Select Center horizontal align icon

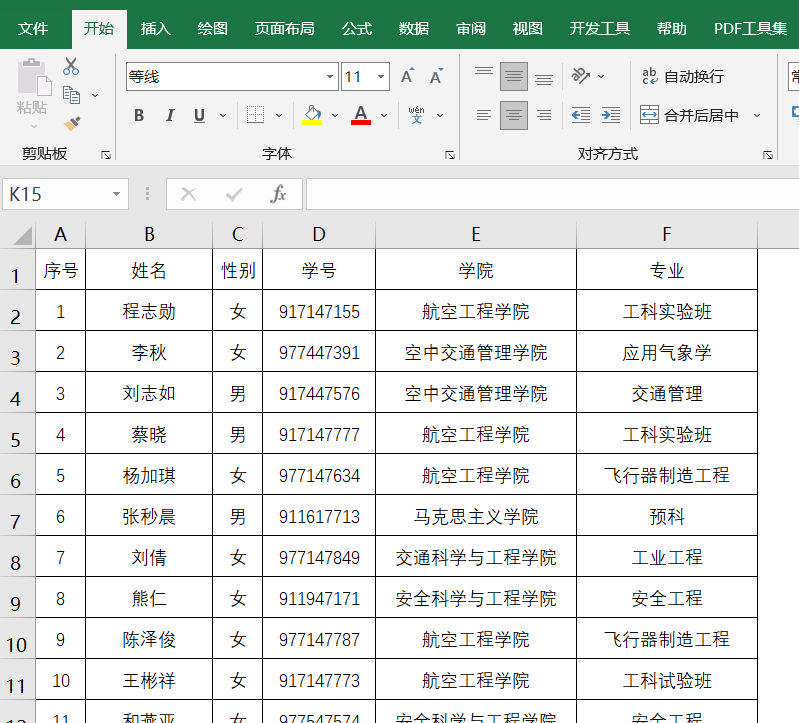click(514, 115)
